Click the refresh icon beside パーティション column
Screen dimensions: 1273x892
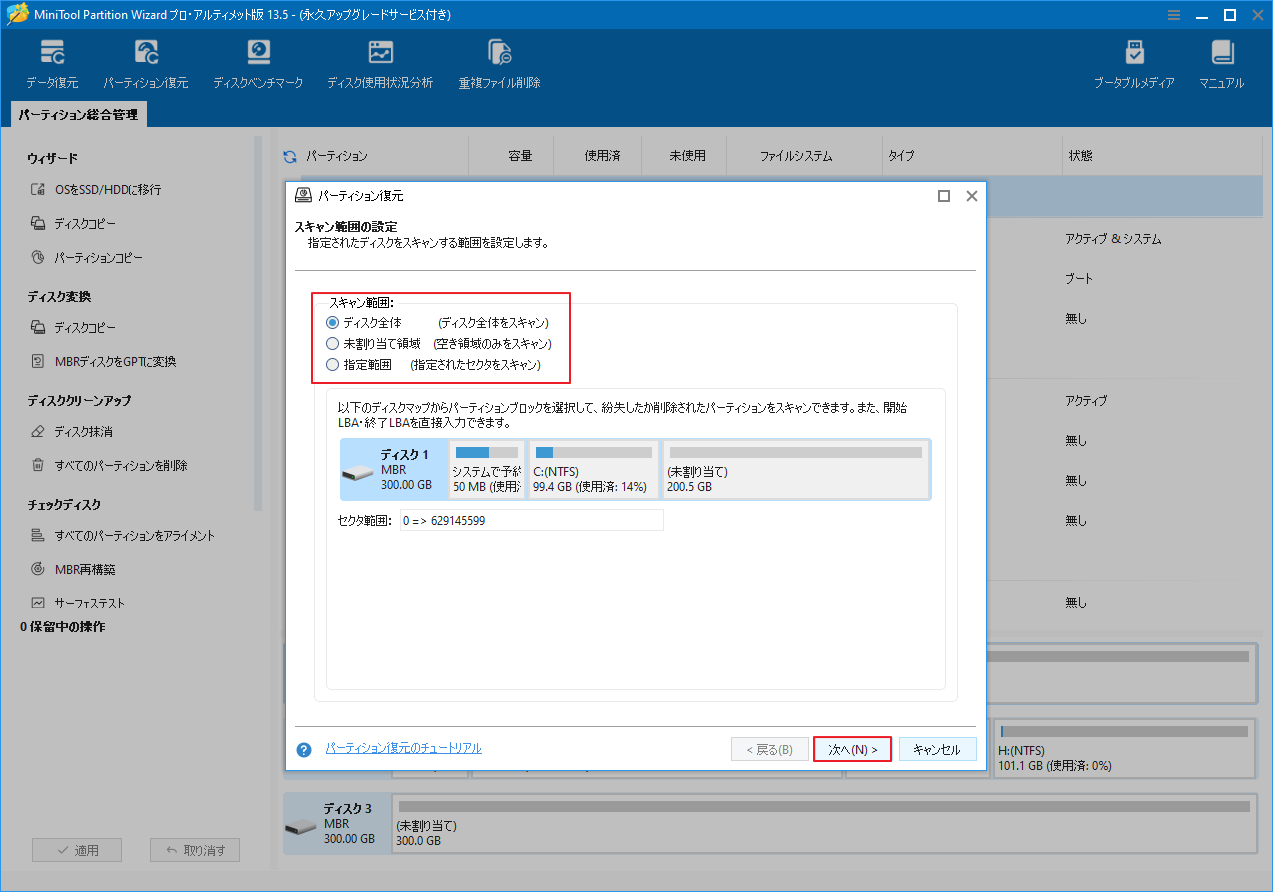(291, 155)
